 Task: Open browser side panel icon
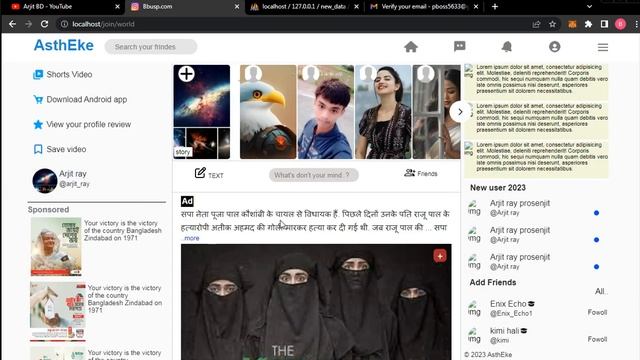point(604,24)
